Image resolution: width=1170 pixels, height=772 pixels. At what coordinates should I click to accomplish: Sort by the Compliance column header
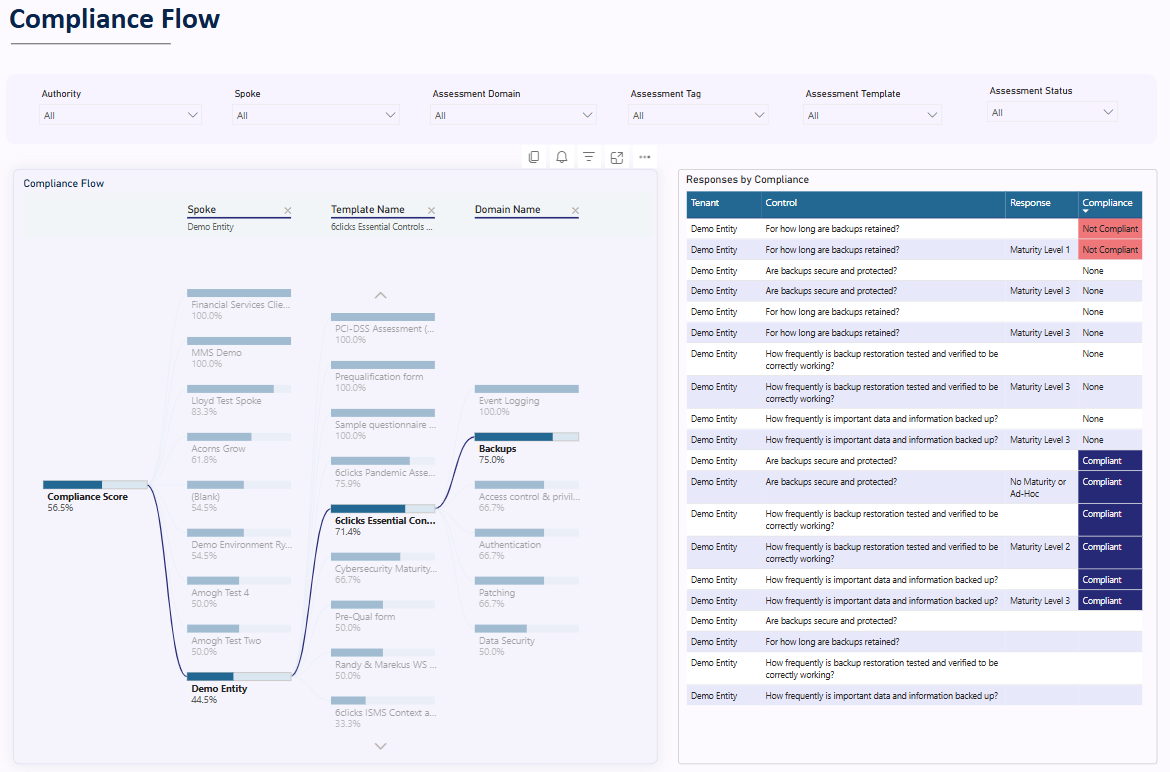pyautogui.click(x=1108, y=203)
